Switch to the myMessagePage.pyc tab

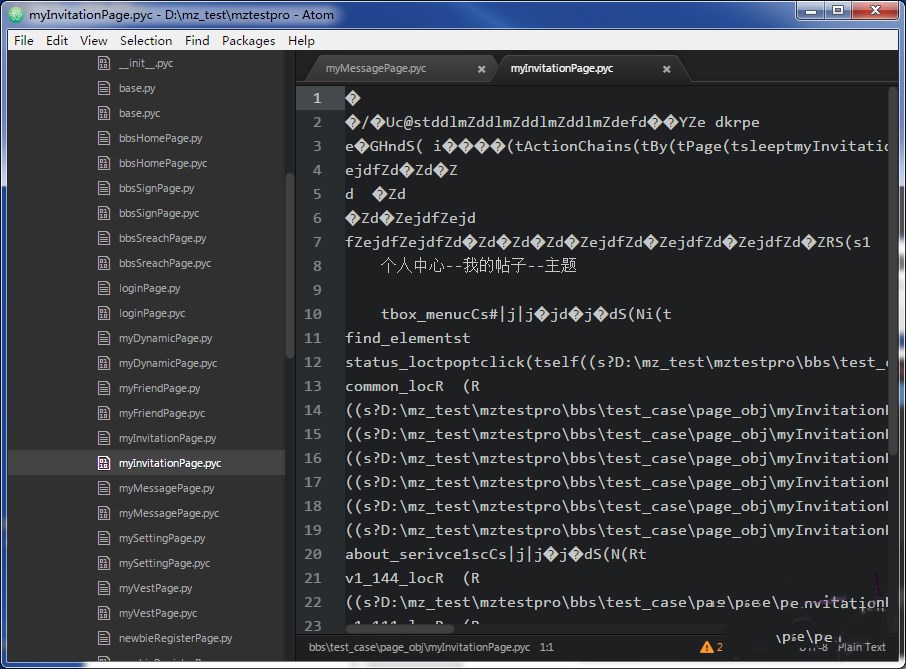coord(376,68)
